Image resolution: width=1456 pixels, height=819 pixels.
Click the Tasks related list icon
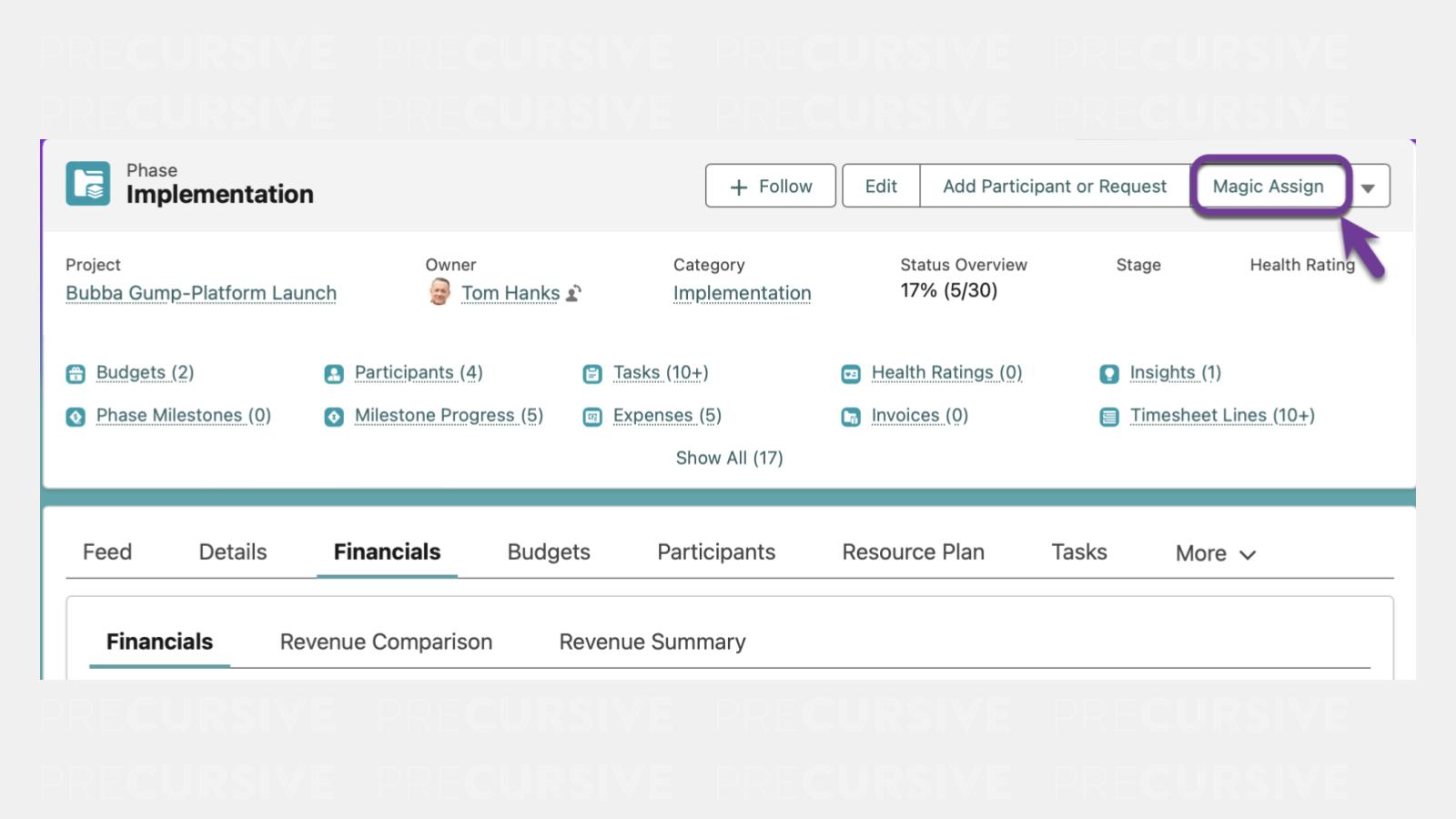[x=592, y=374]
